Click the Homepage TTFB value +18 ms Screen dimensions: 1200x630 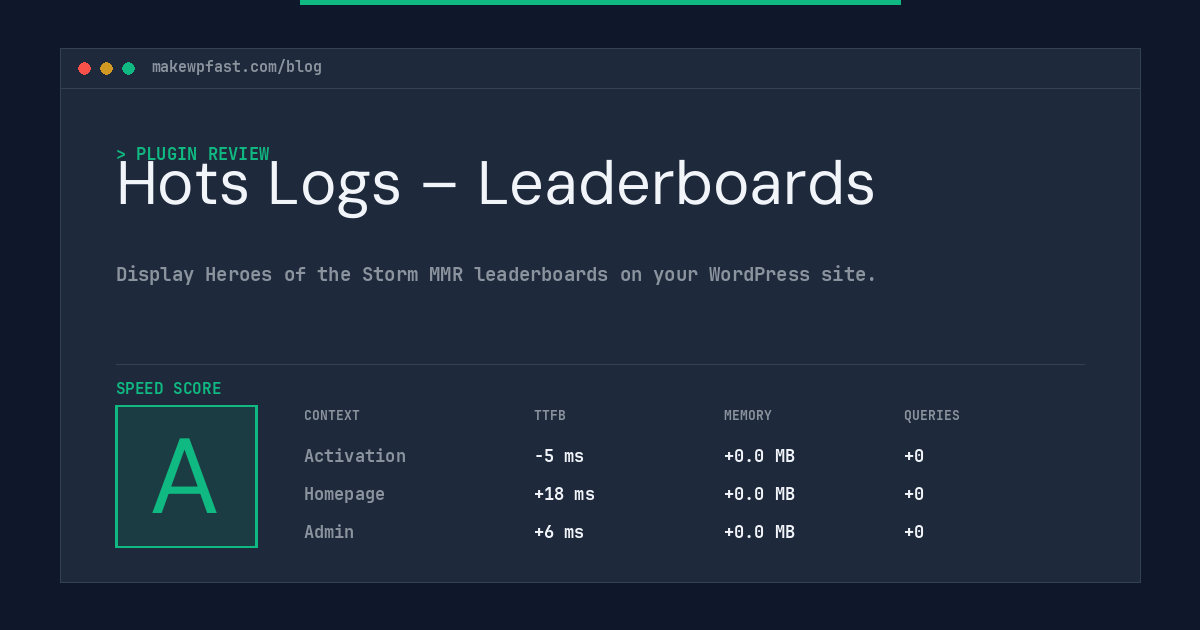tap(564, 494)
